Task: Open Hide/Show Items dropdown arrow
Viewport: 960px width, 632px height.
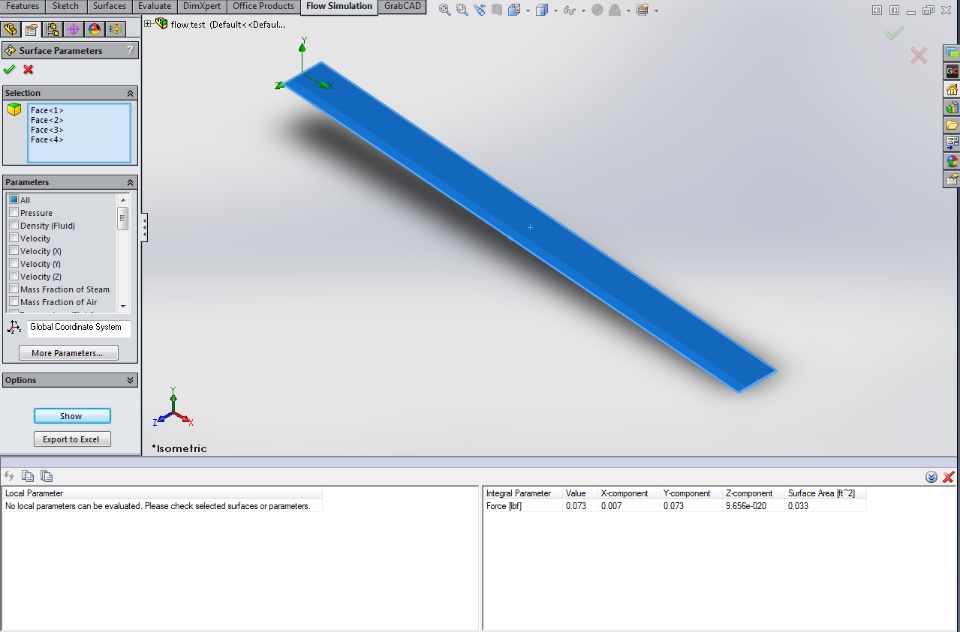Action: [583, 10]
